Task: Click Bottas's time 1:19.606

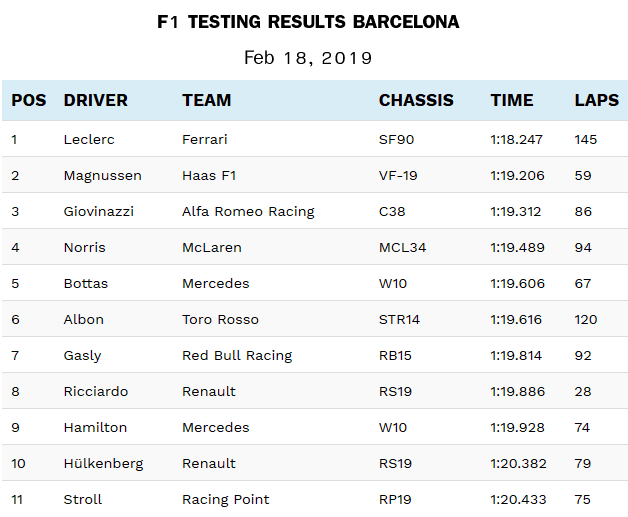Action: point(518,283)
